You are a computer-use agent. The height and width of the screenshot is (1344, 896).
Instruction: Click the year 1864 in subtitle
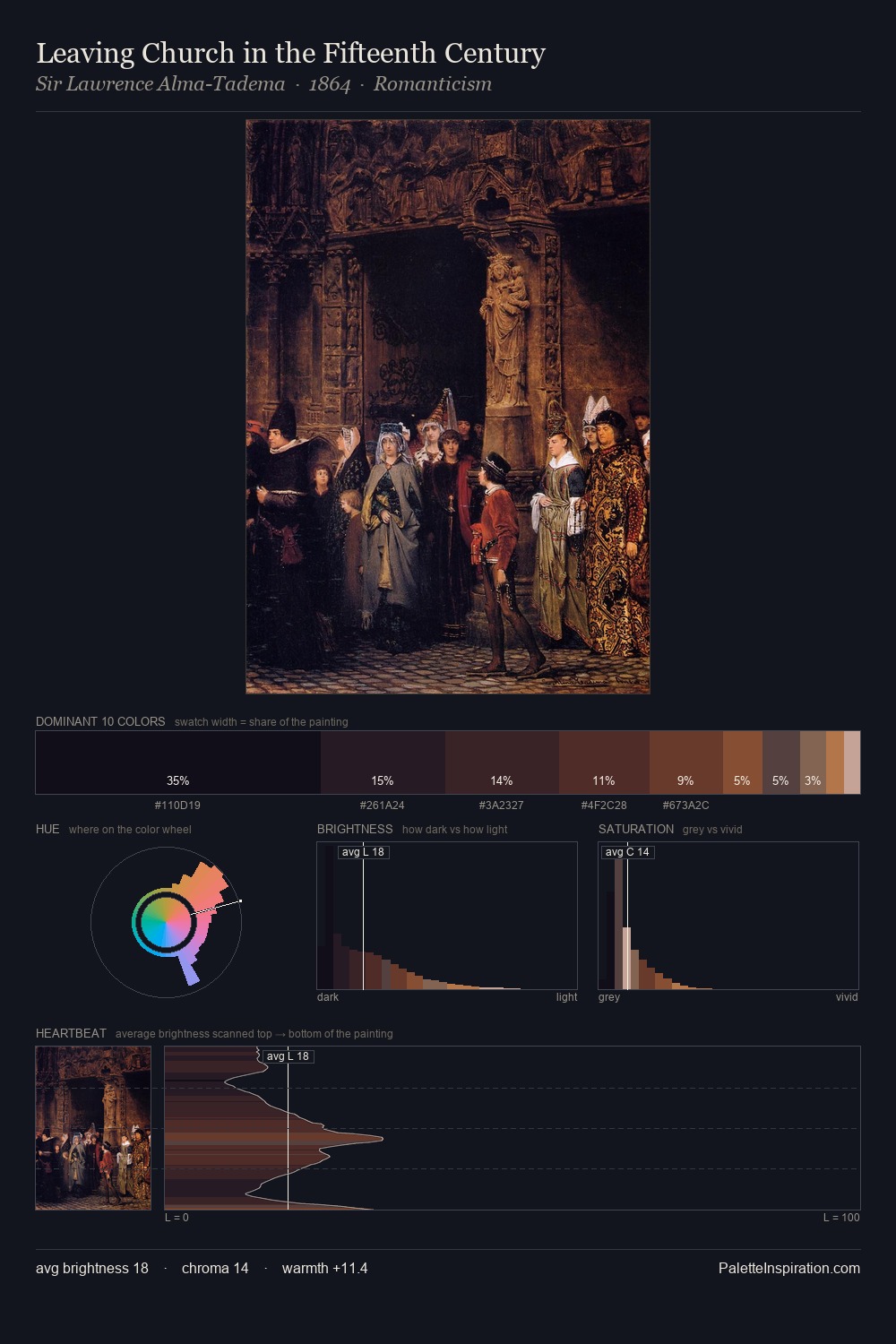[x=330, y=84]
